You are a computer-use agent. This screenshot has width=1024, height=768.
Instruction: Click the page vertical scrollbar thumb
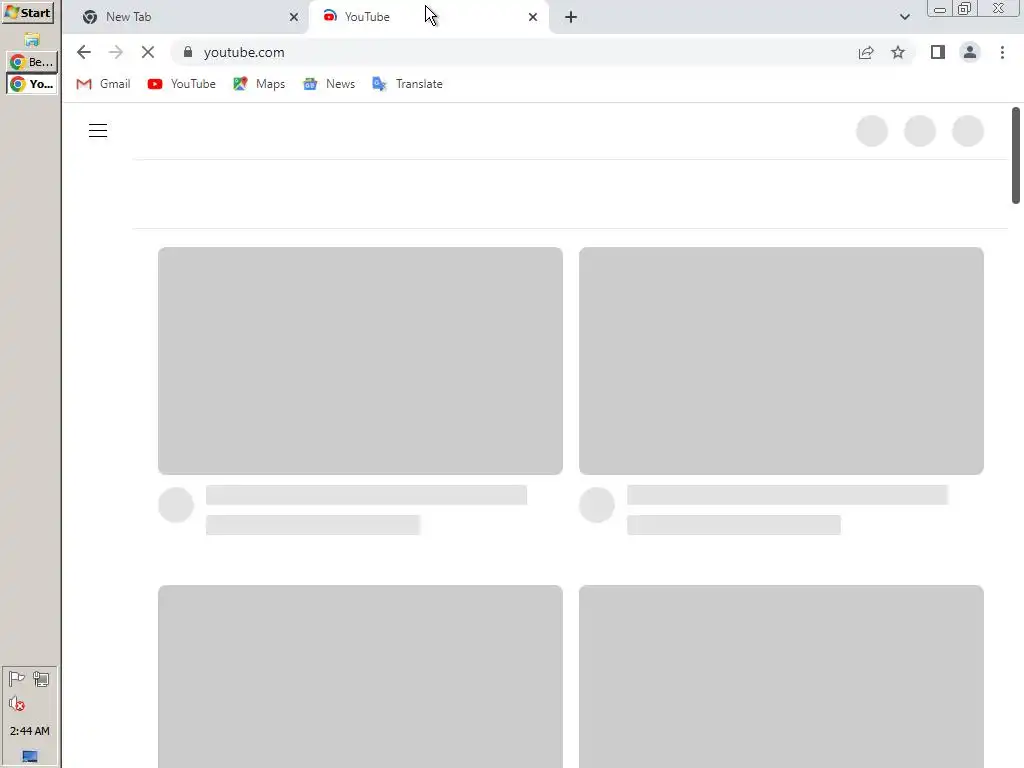pyautogui.click(x=1016, y=155)
